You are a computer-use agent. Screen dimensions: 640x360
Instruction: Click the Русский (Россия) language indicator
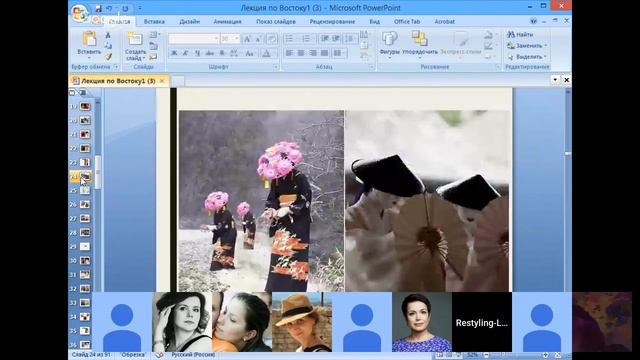[193, 355]
